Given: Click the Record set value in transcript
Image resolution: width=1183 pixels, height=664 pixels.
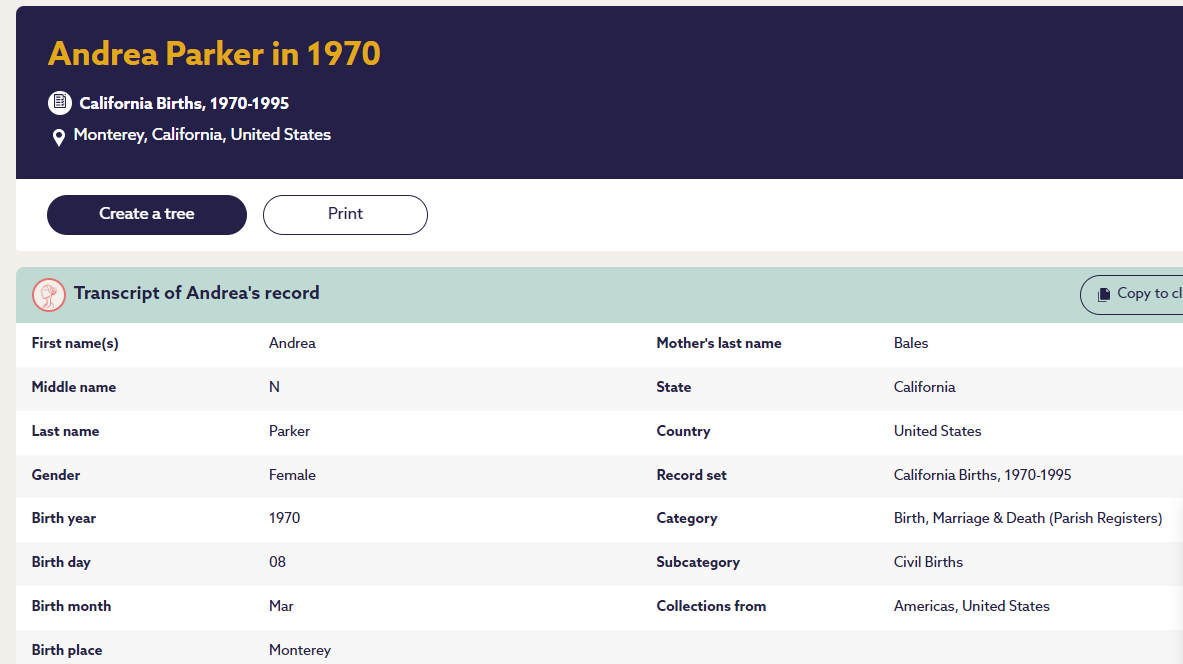Looking at the screenshot, I should [x=982, y=475].
